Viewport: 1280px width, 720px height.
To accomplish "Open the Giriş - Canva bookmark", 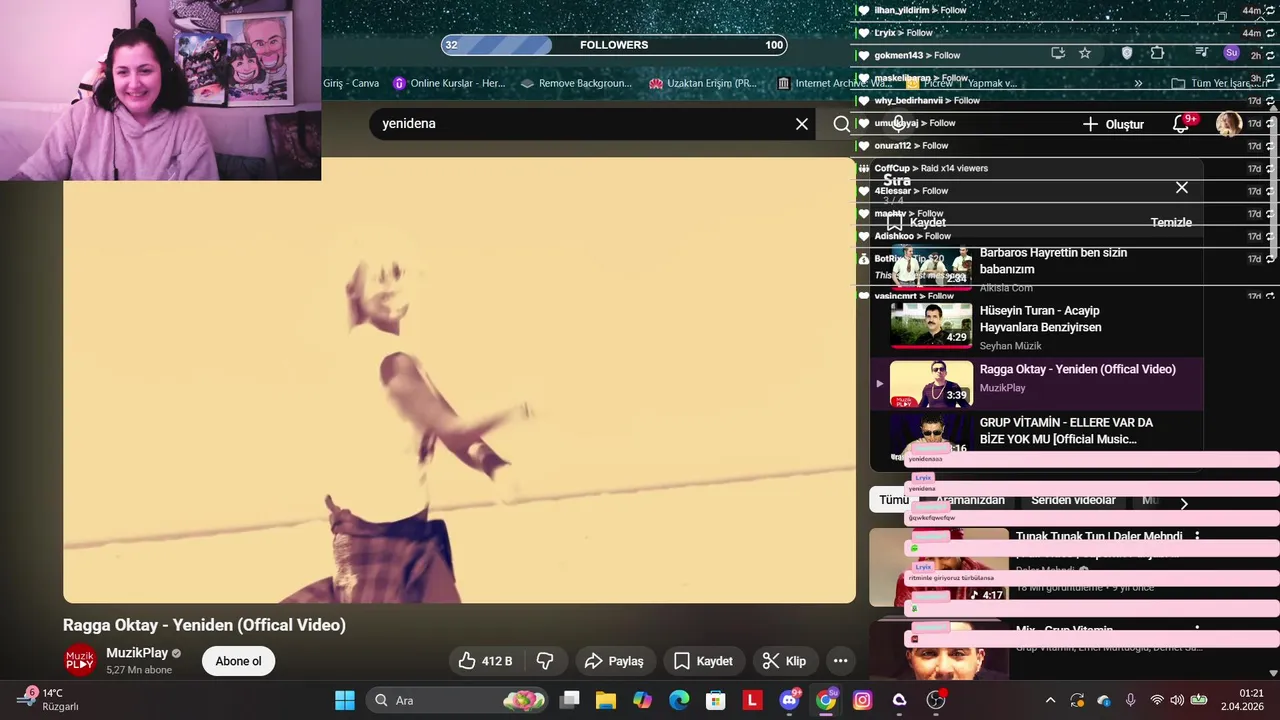I will click(350, 83).
